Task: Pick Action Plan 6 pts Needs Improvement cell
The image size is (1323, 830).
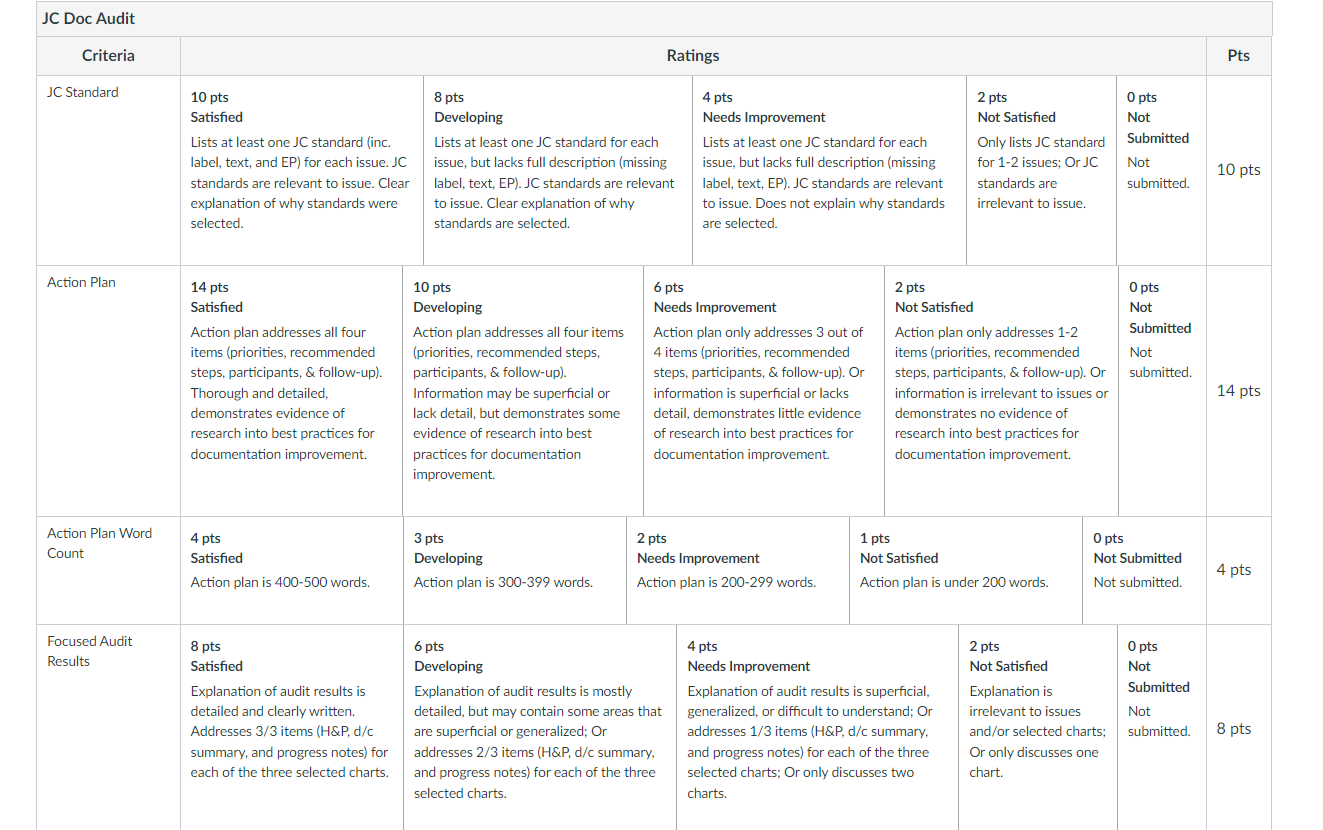Action: coord(764,391)
